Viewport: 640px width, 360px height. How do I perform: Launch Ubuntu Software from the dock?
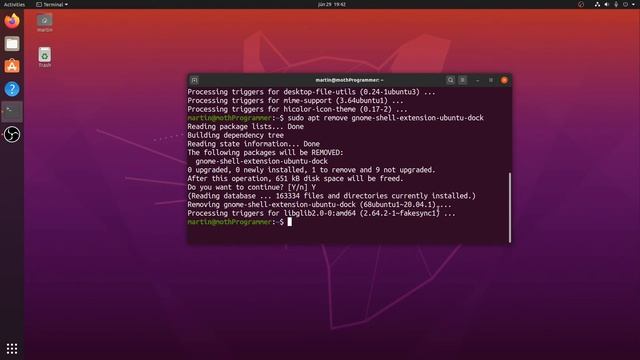click(x=12, y=66)
